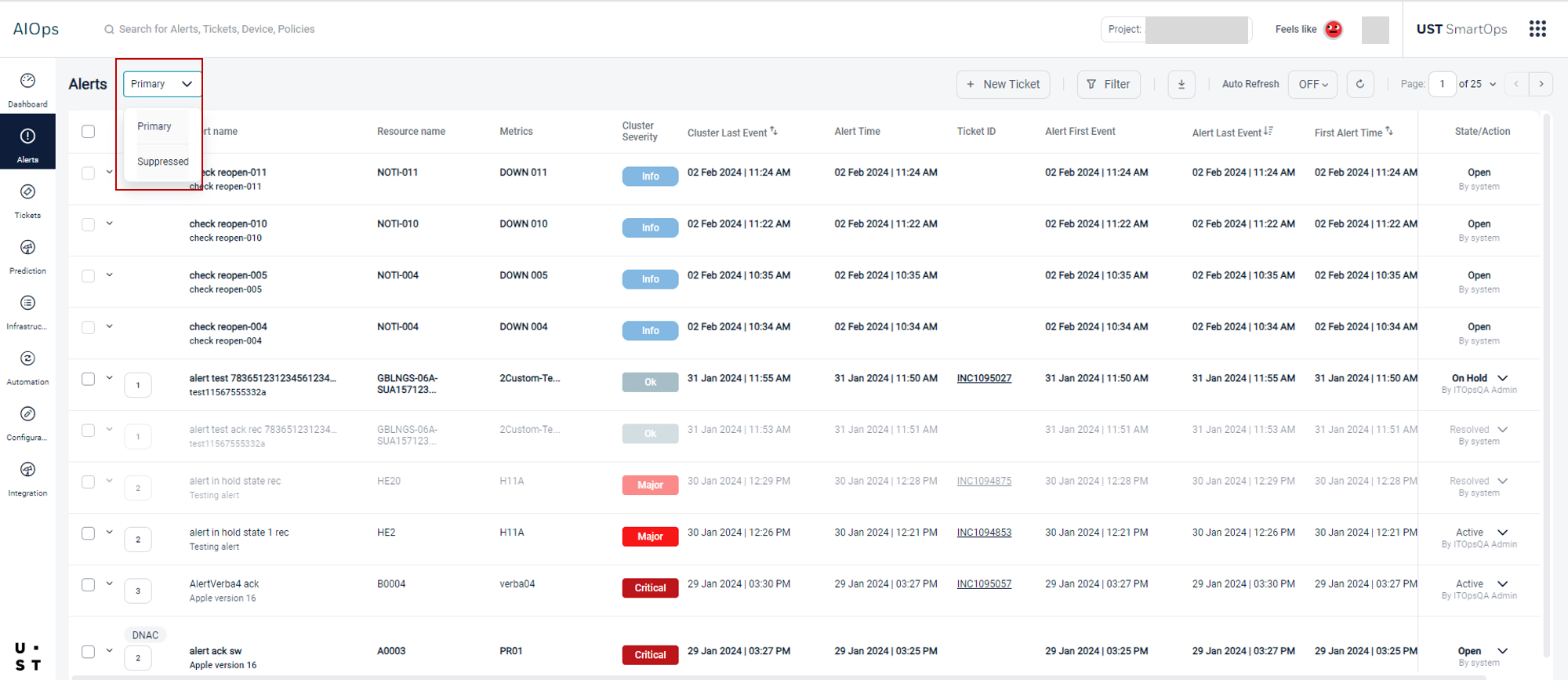Open the Auto Refresh OFF dropdown
The height and width of the screenshot is (680, 1568).
point(1312,84)
